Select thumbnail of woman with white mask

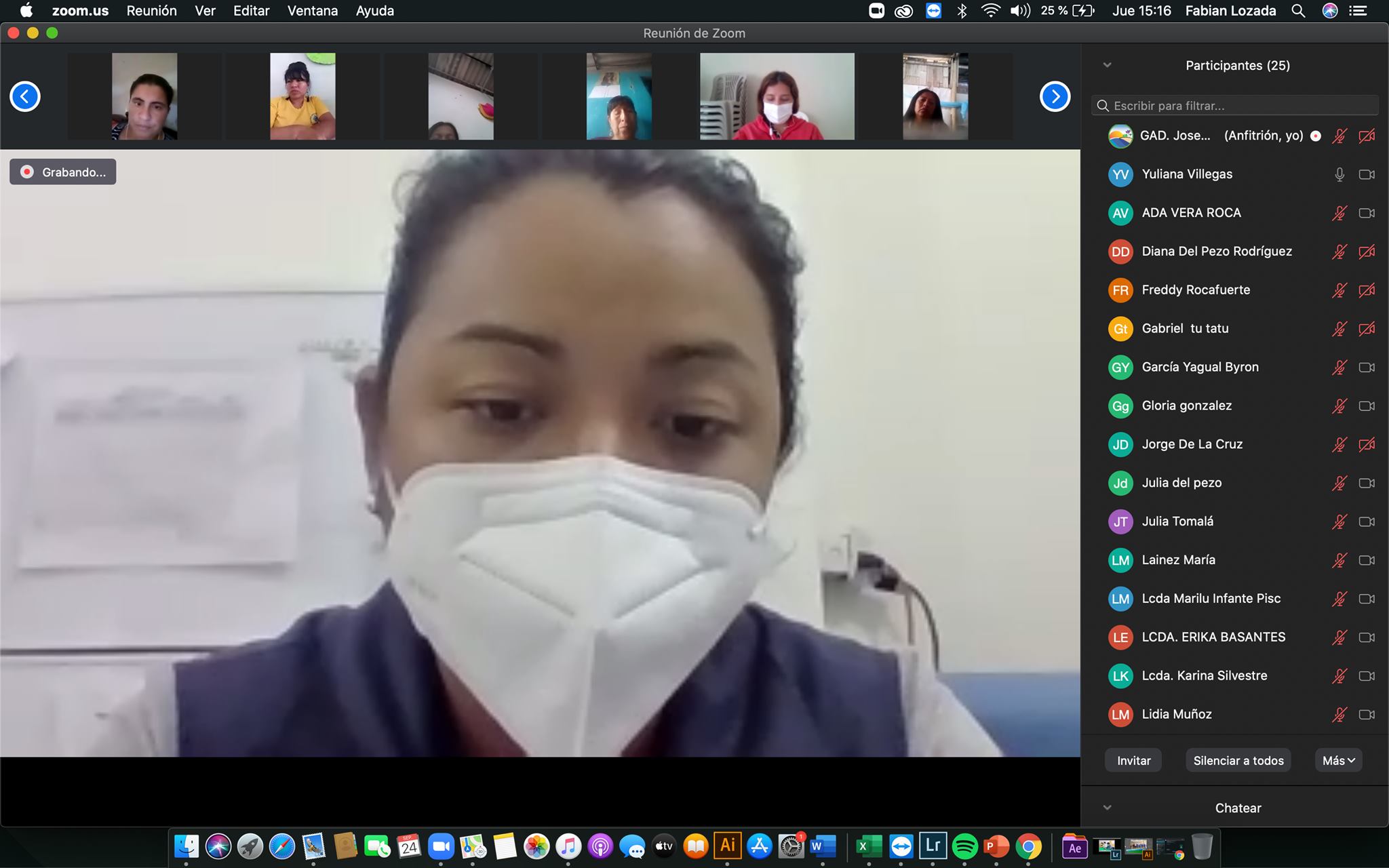[777, 96]
